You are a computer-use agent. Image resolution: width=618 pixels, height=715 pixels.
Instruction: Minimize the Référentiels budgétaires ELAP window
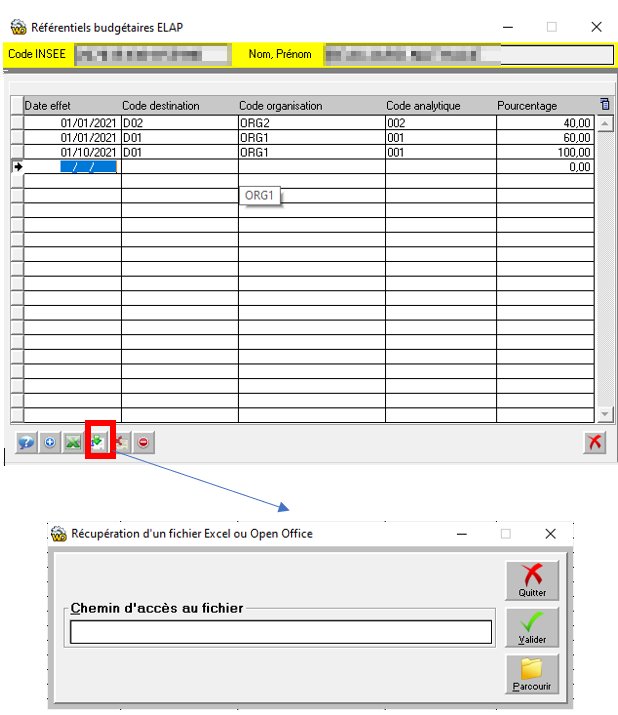click(508, 27)
